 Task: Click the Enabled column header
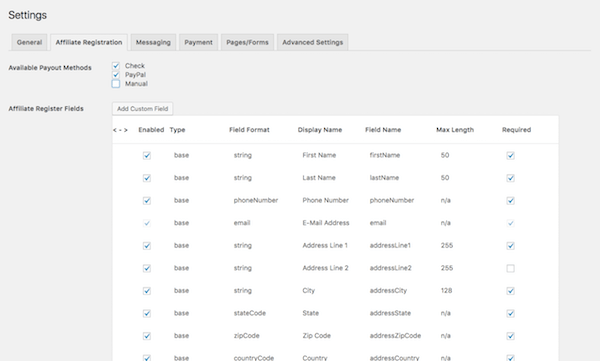[151, 130]
